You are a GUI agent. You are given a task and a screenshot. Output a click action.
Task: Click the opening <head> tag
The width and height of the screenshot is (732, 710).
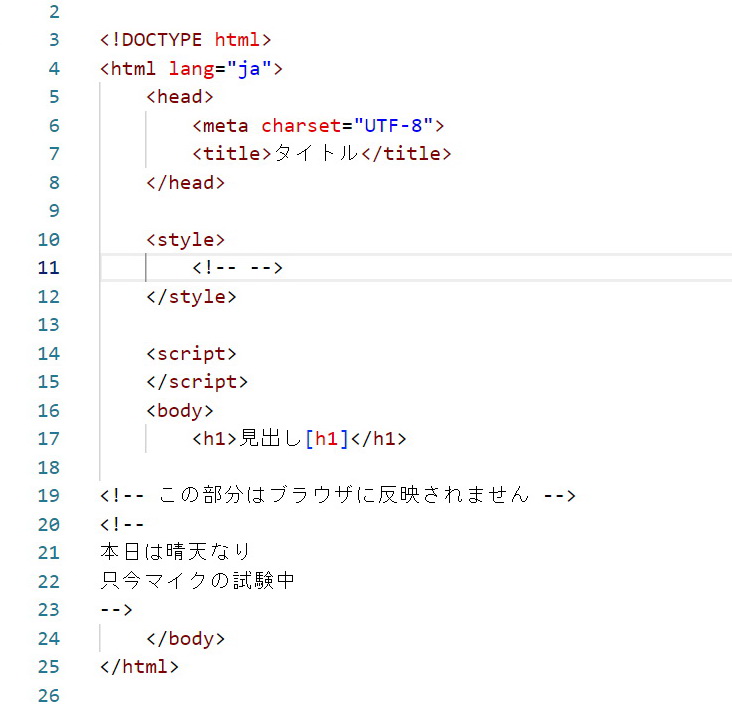point(180,97)
